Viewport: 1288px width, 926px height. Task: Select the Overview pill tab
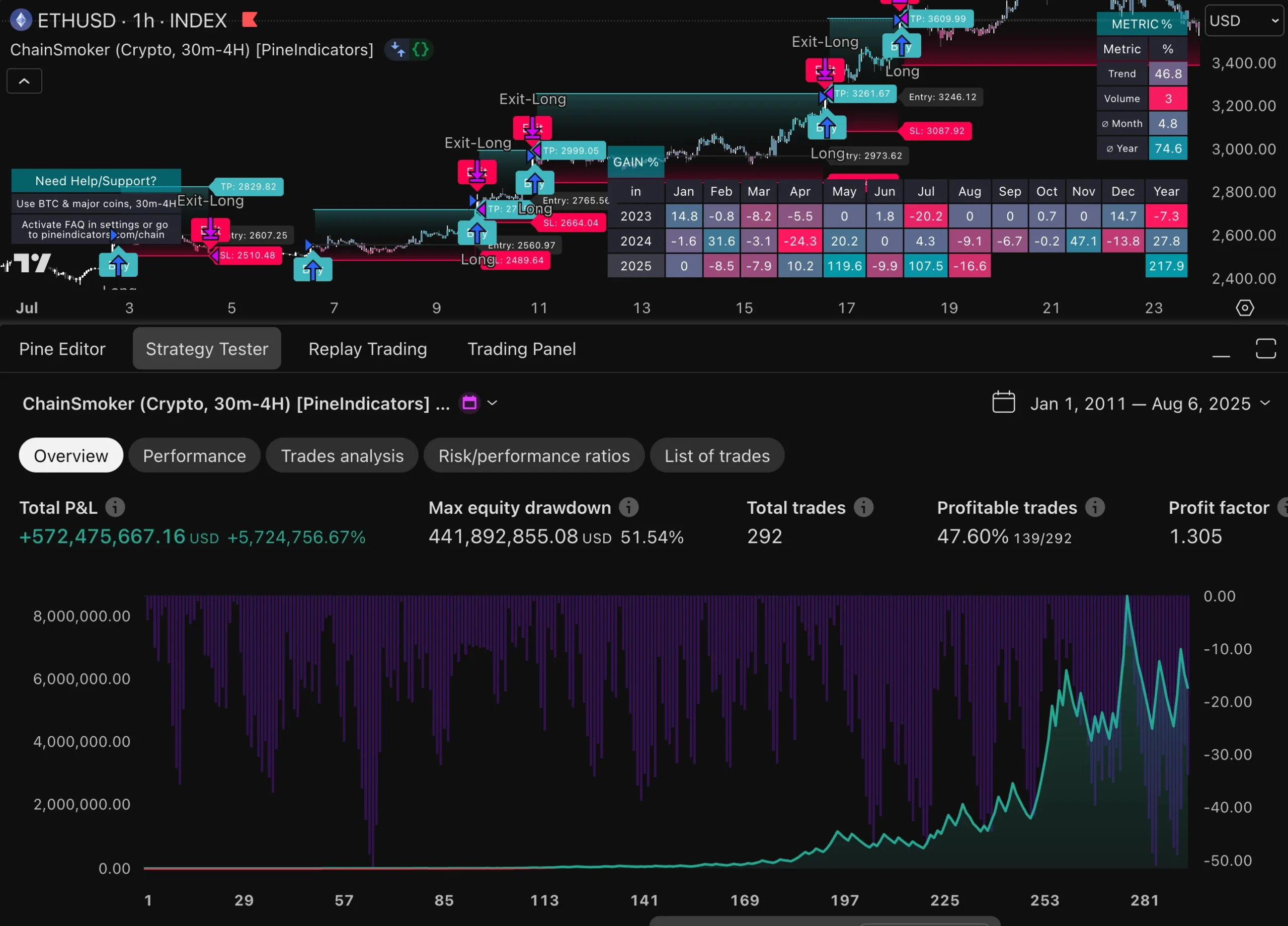71,455
